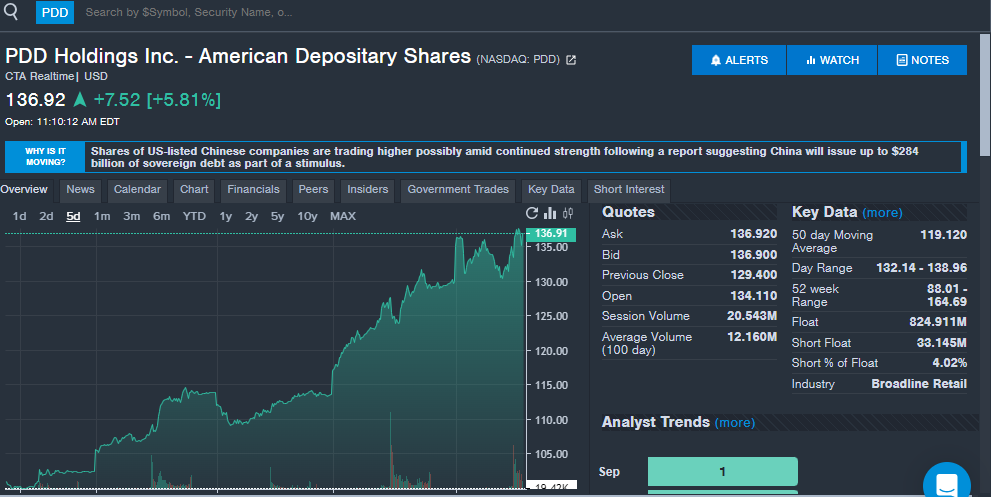991x497 pixels.
Task: Open Analyst Trends (more) link
Action: 735,422
